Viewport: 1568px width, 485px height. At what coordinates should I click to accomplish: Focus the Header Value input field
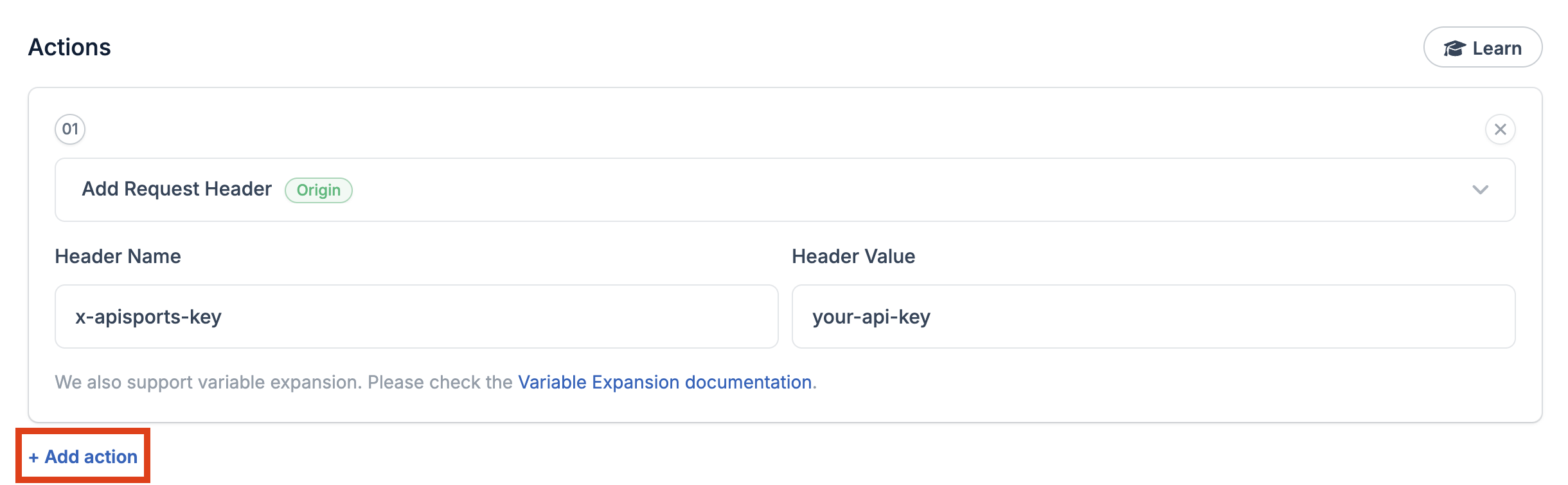tap(1154, 316)
